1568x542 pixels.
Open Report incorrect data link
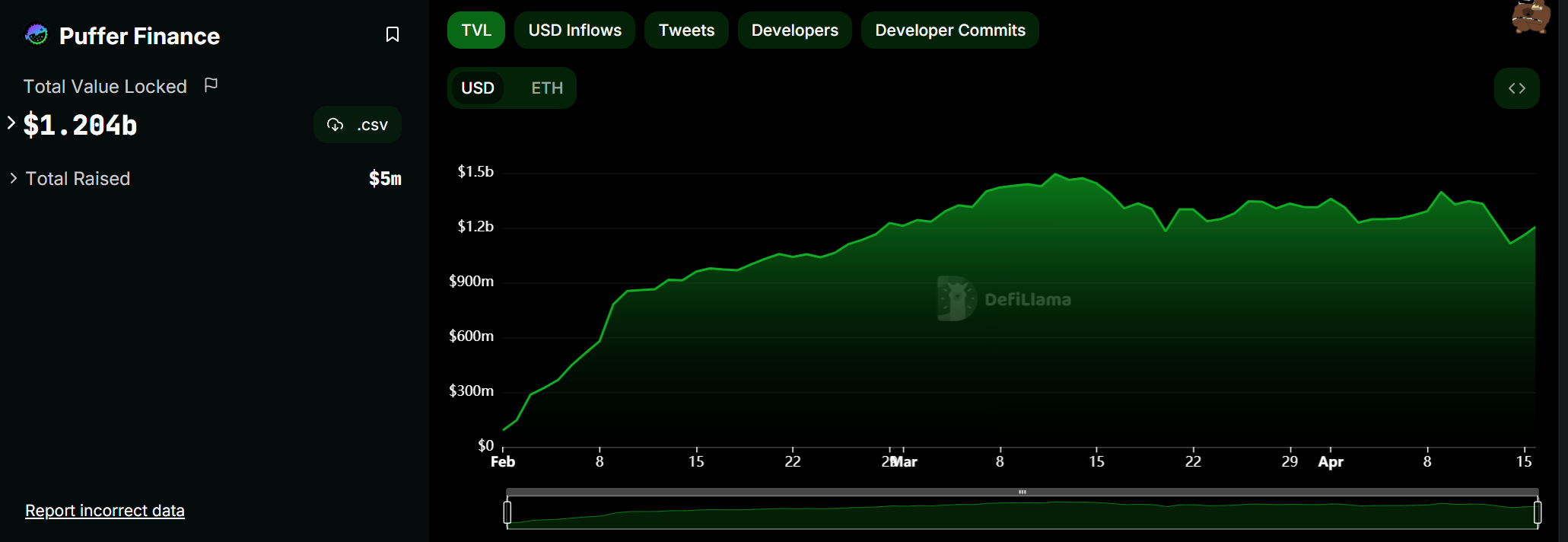coord(105,511)
